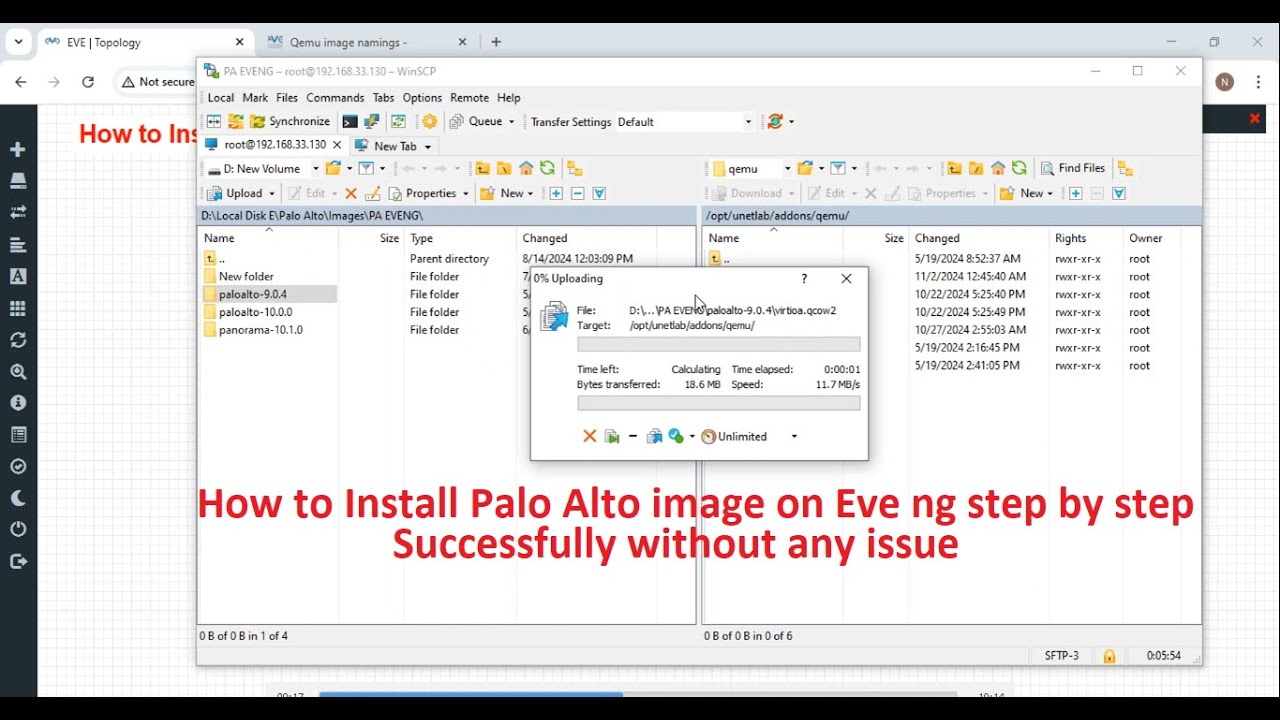This screenshot has width=1280, height=720.
Task: Click the session reconnect globe icon
Action: click(x=774, y=121)
